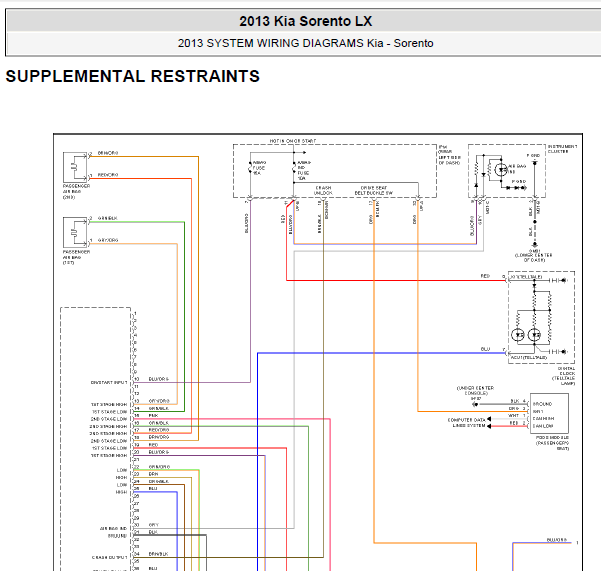Click the 'BLU/ORG' wire label at pin 10
The width and height of the screenshot is (601, 571).
(159, 379)
